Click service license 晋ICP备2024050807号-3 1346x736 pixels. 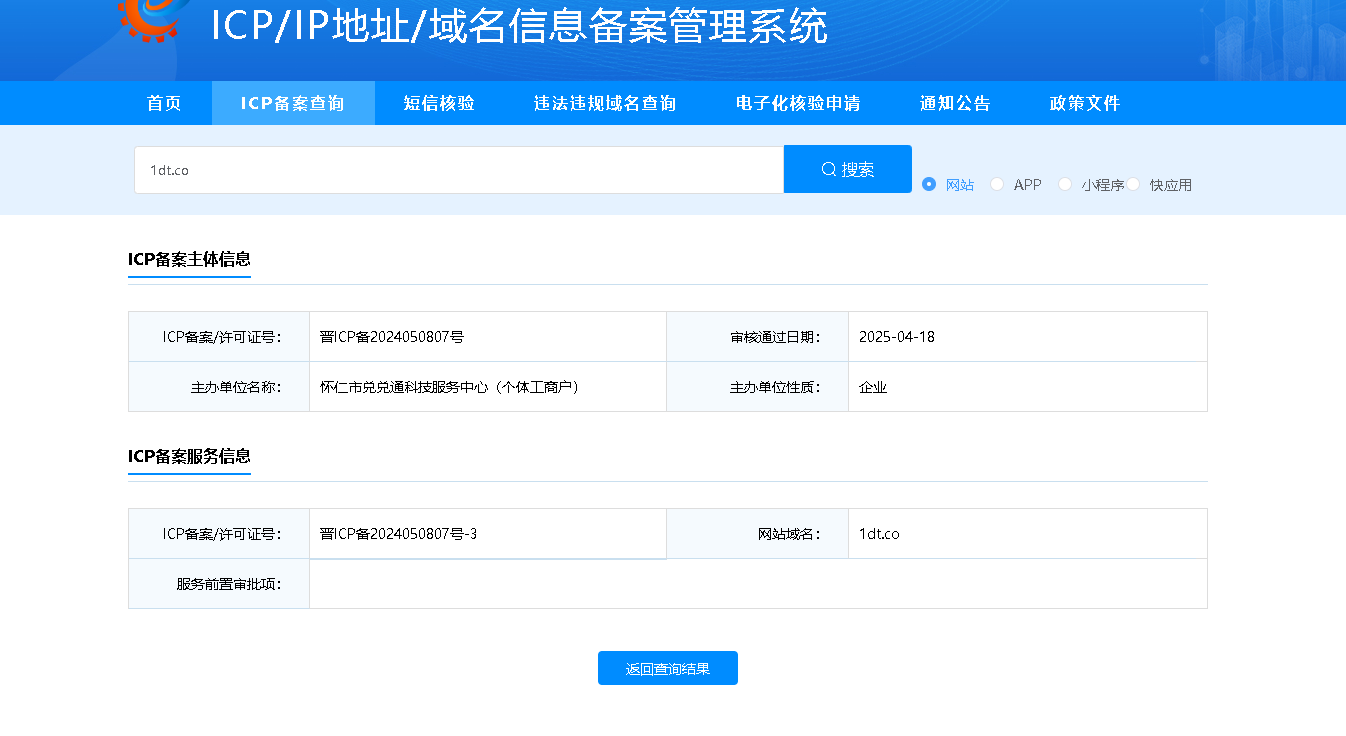click(x=399, y=534)
